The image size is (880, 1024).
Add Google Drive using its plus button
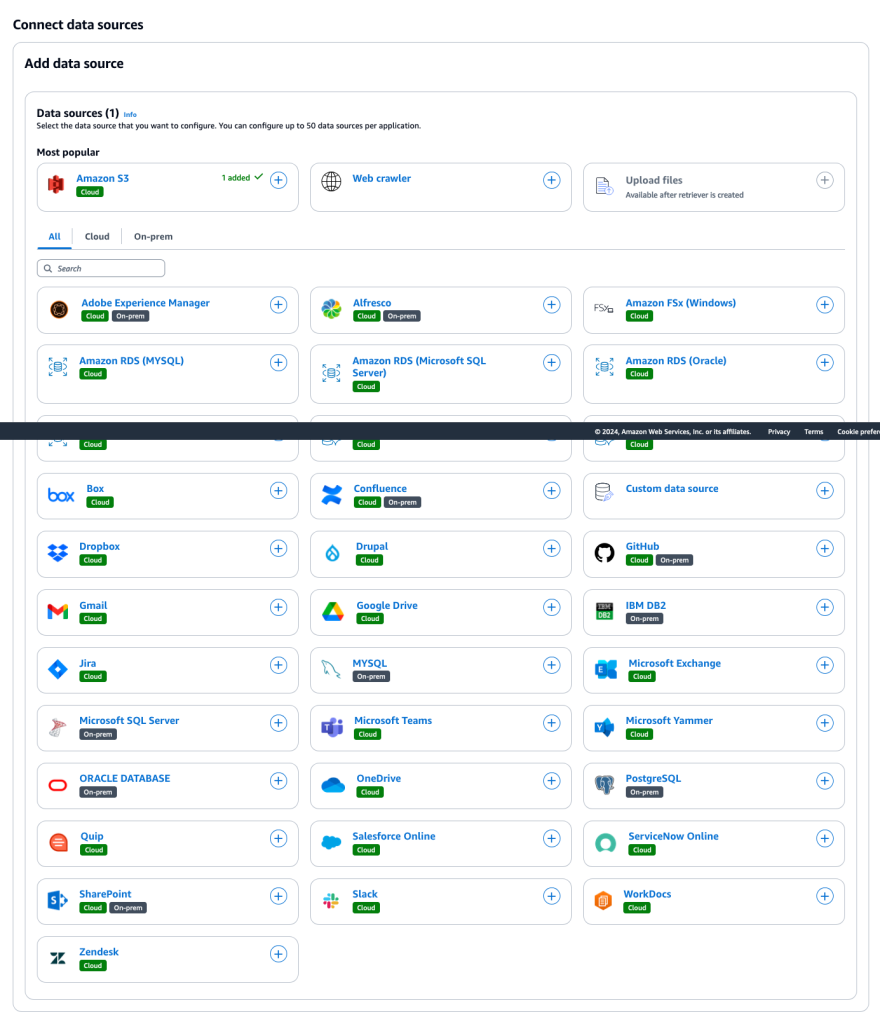pyautogui.click(x=552, y=607)
